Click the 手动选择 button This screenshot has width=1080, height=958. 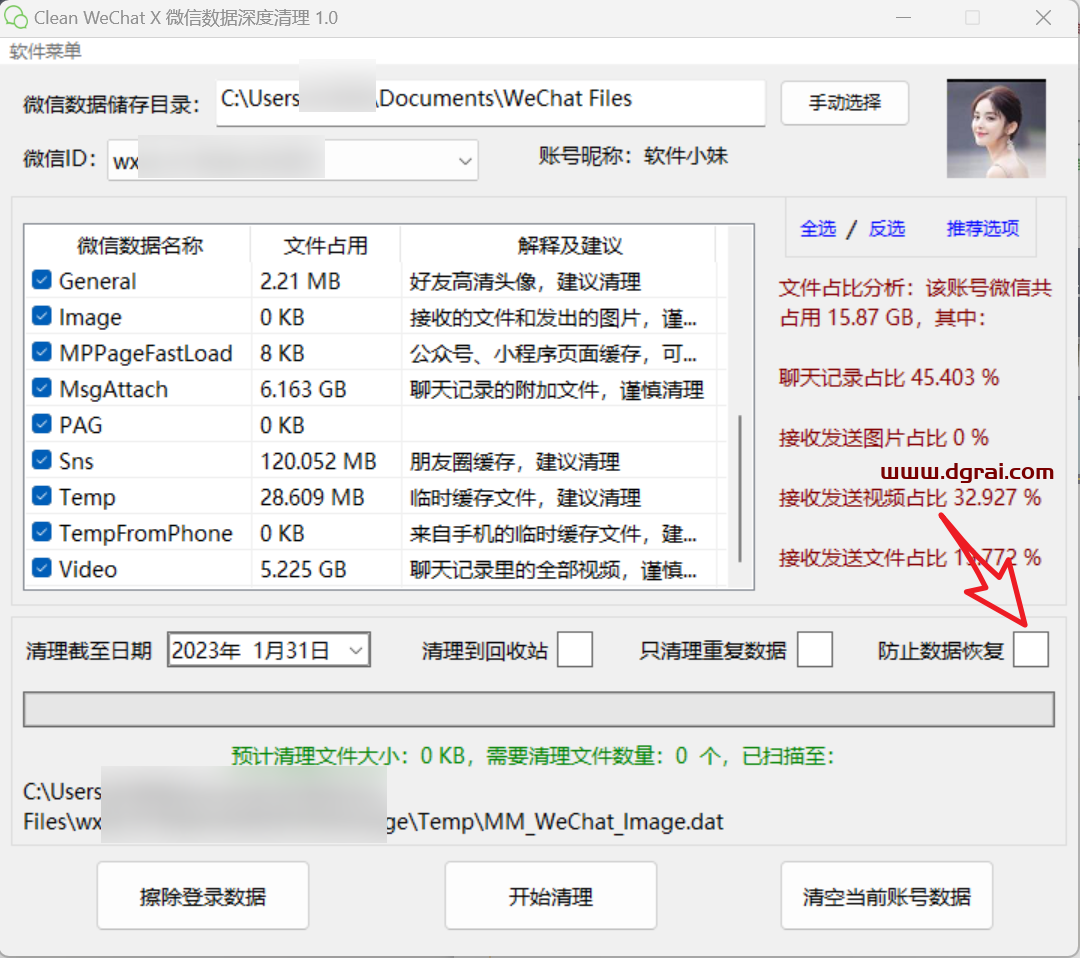pos(844,103)
